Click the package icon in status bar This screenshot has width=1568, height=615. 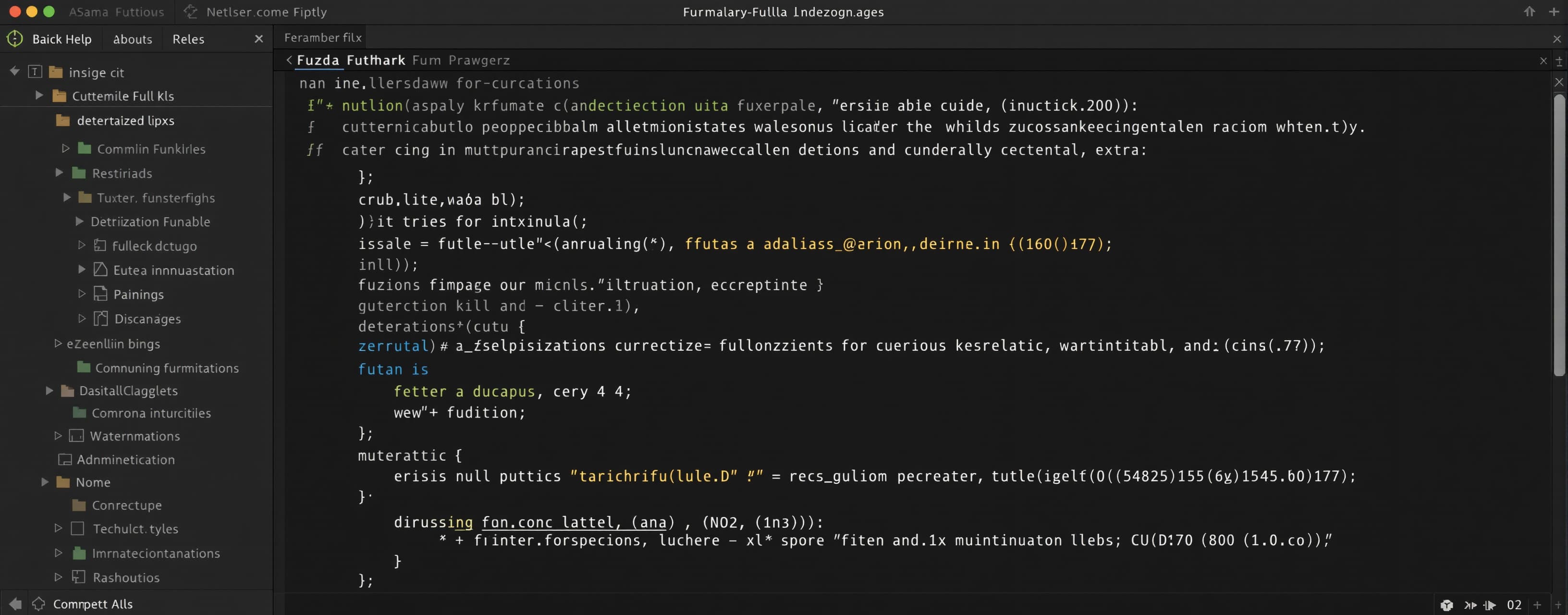tap(1447, 604)
